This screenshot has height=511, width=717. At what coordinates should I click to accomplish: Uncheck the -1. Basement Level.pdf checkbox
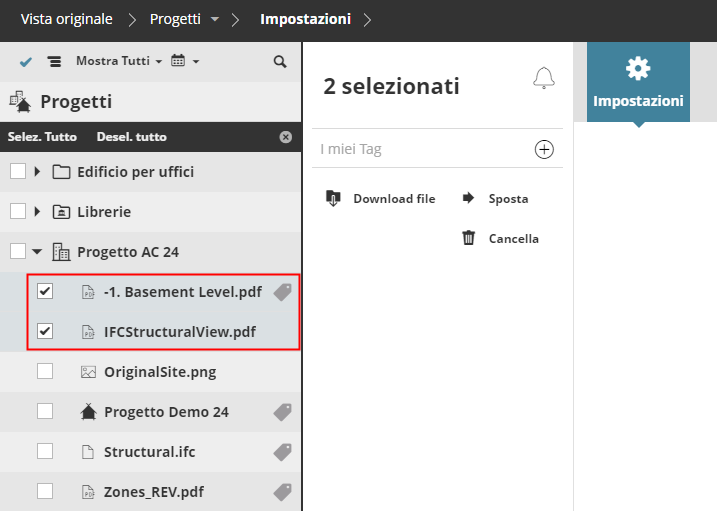point(45,292)
